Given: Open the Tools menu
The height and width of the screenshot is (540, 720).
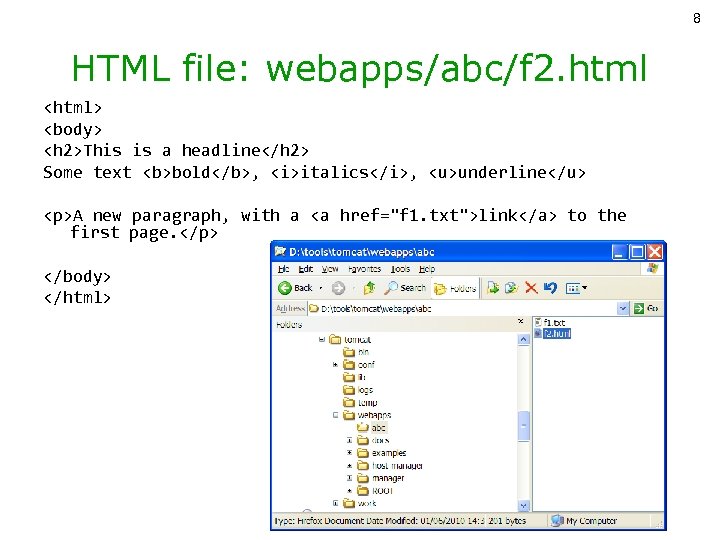Looking at the screenshot, I should tap(400, 269).
